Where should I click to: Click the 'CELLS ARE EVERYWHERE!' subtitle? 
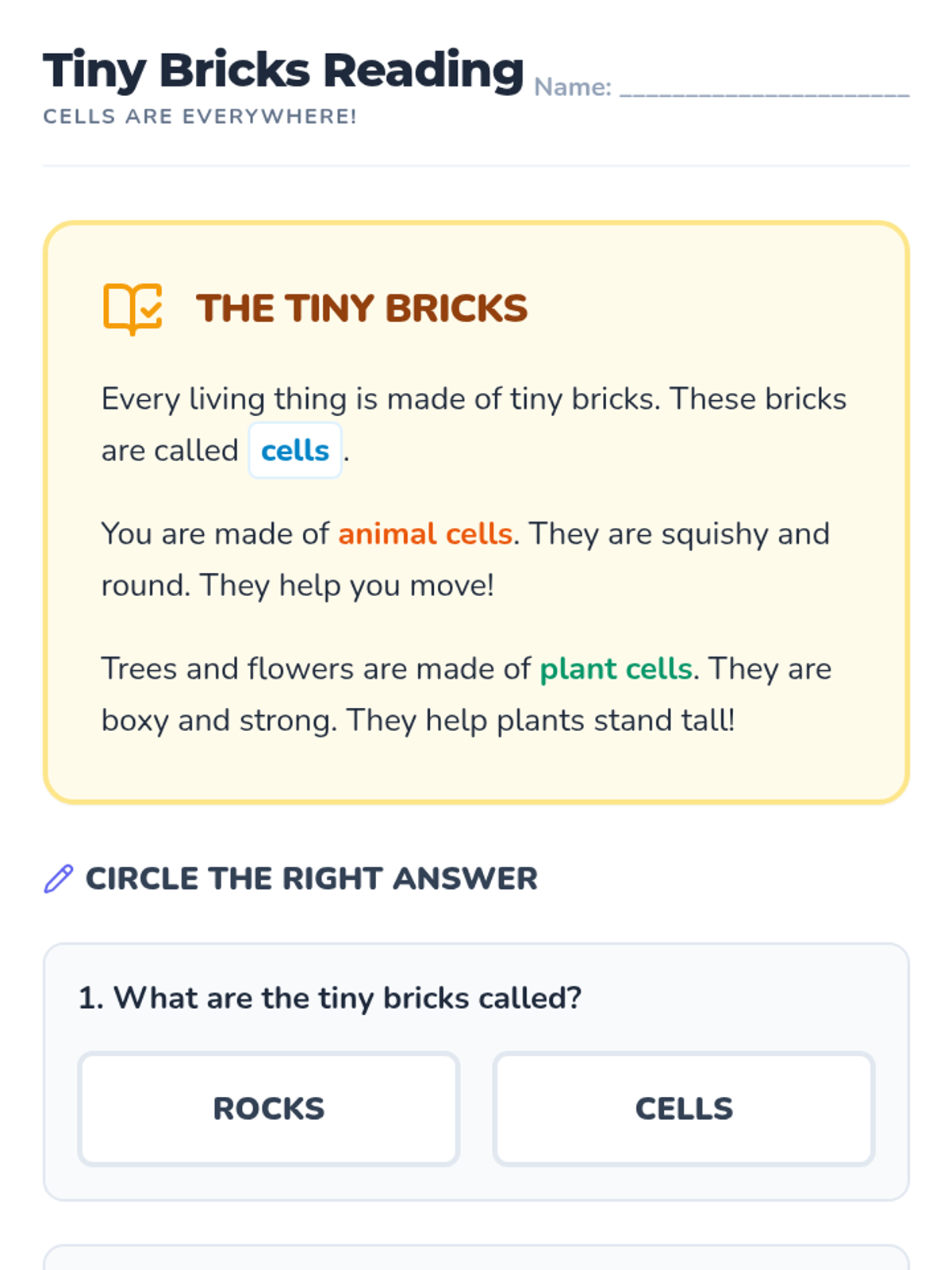coord(200,117)
